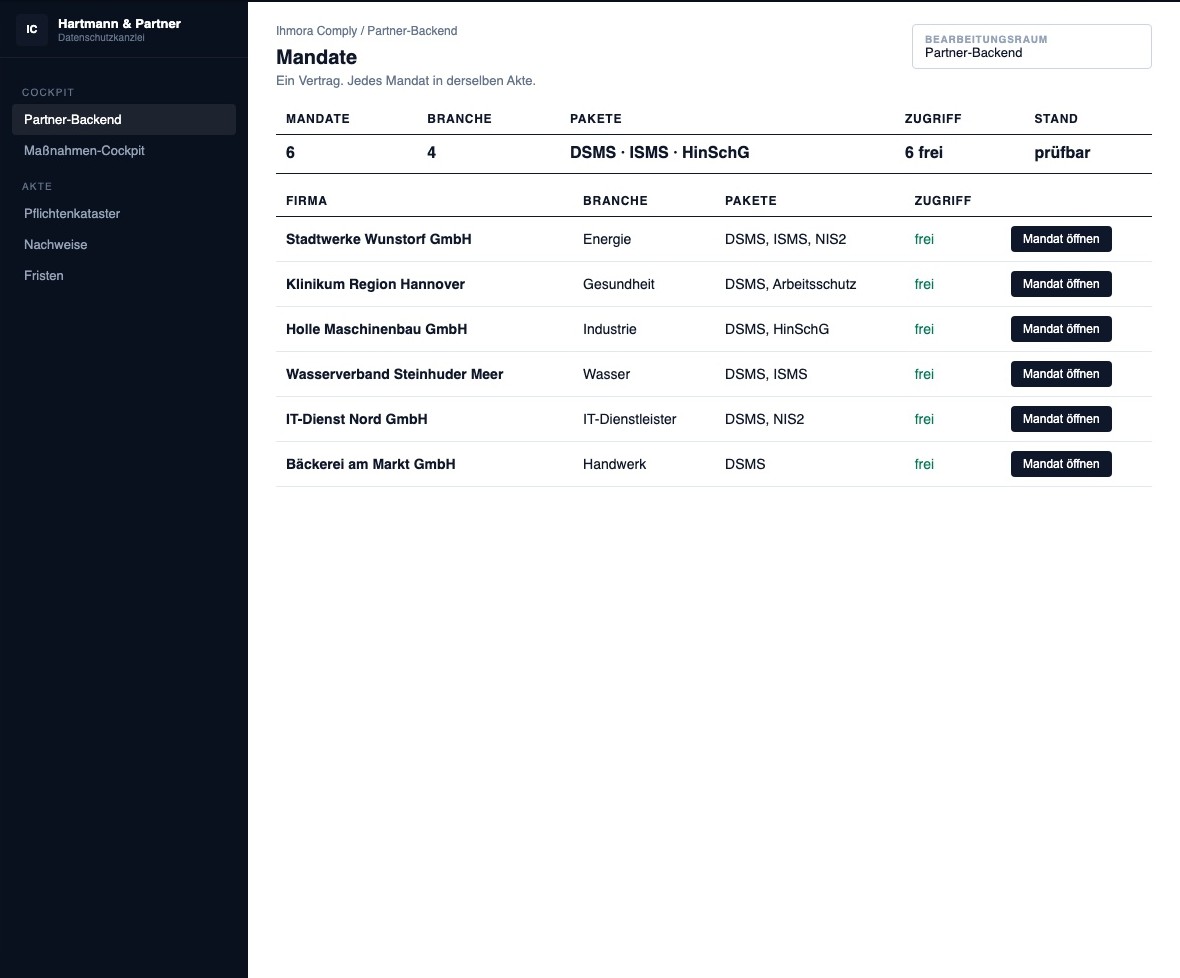Open Partner-Backend in the sidebar
Screen dimensions: 1180x978
(123, 120)
